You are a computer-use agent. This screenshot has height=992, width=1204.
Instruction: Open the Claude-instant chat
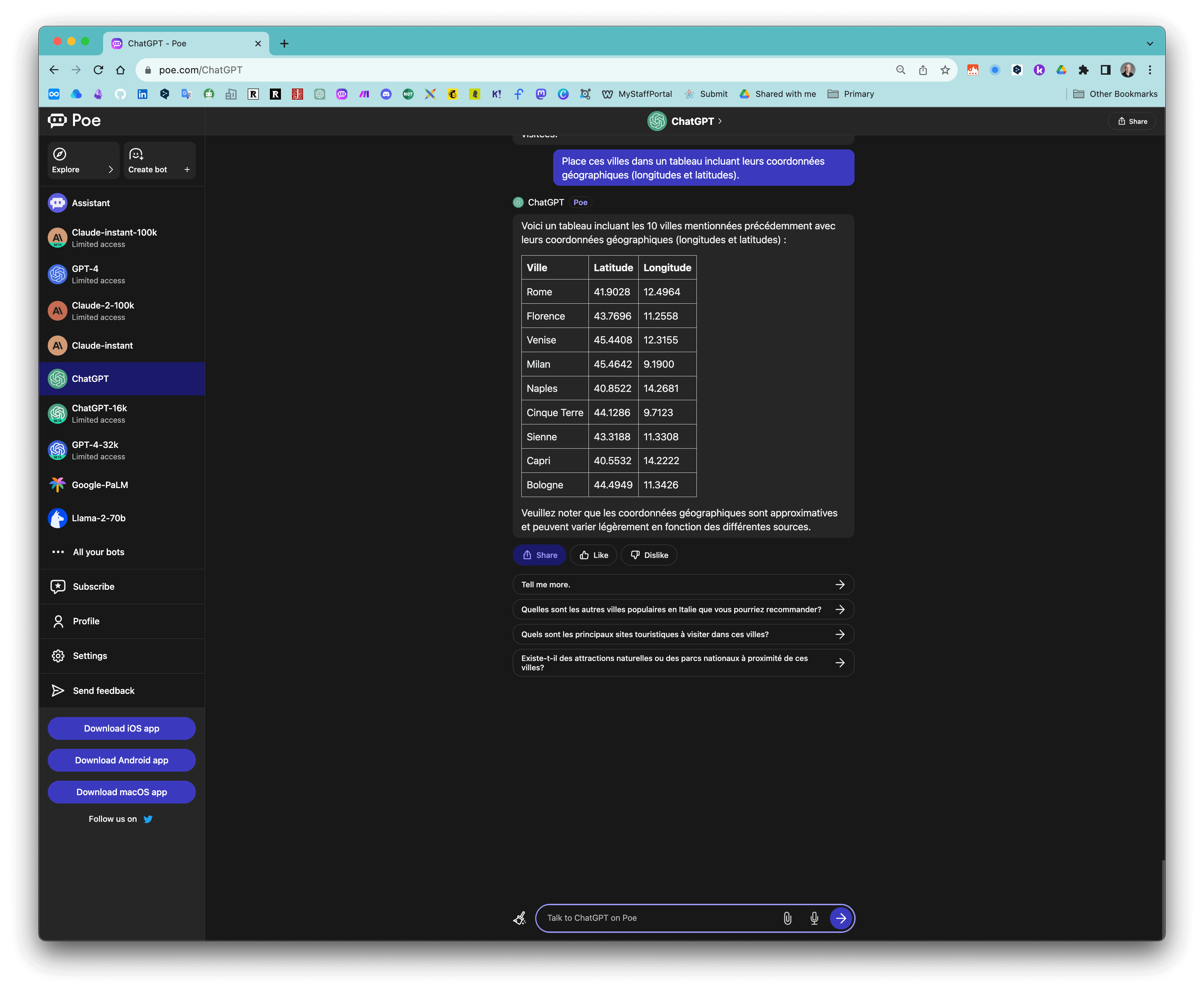(x=122, y=346)
